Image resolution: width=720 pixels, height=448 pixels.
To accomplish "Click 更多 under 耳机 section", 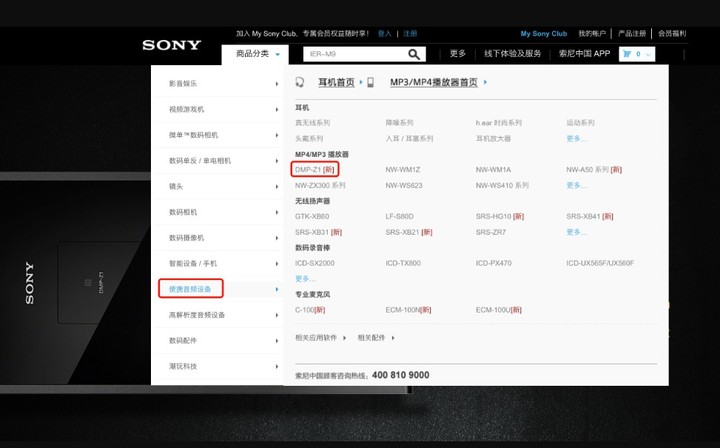I will [576, 138].
